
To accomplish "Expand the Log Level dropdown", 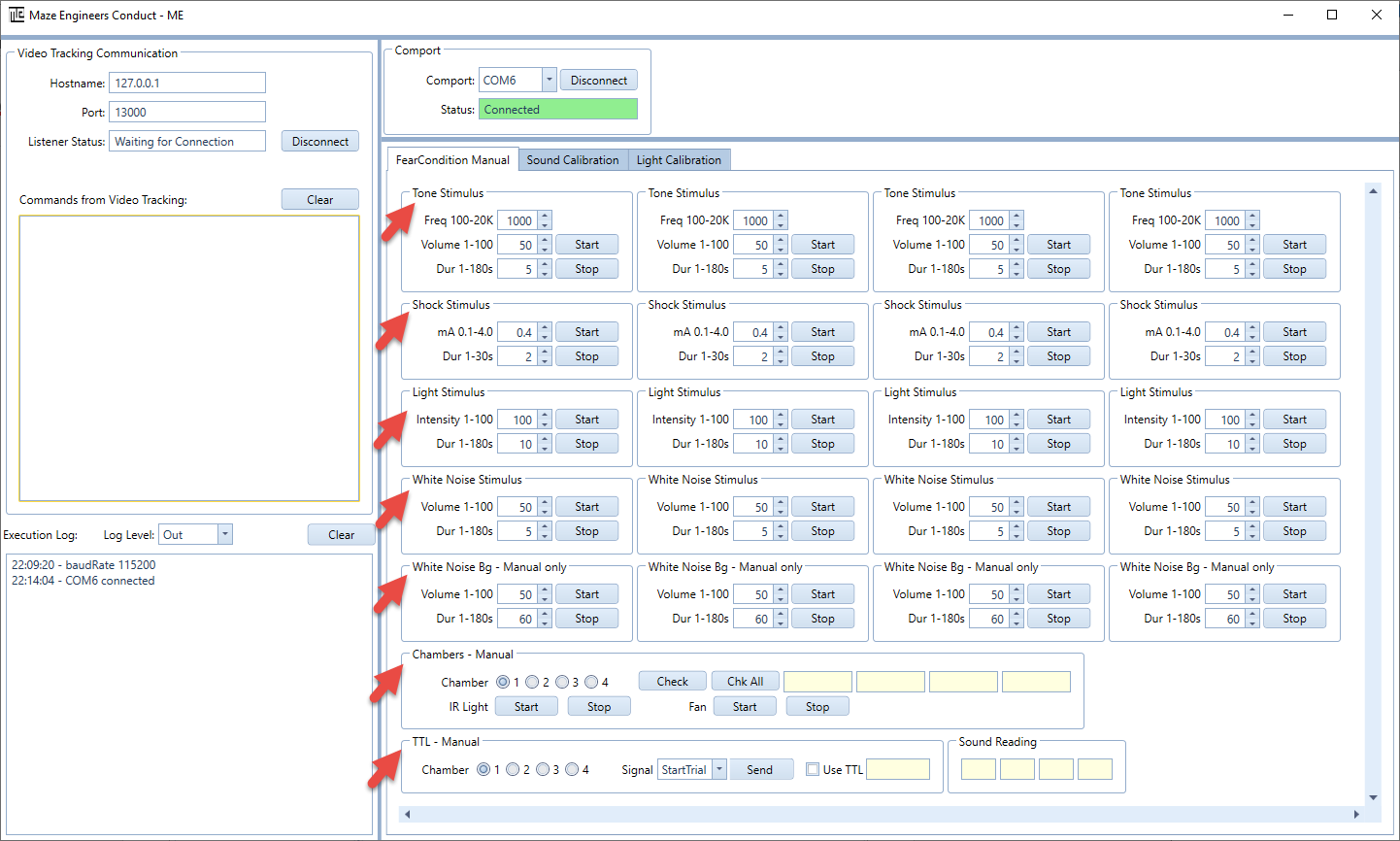I will click(x=225, y=534).
